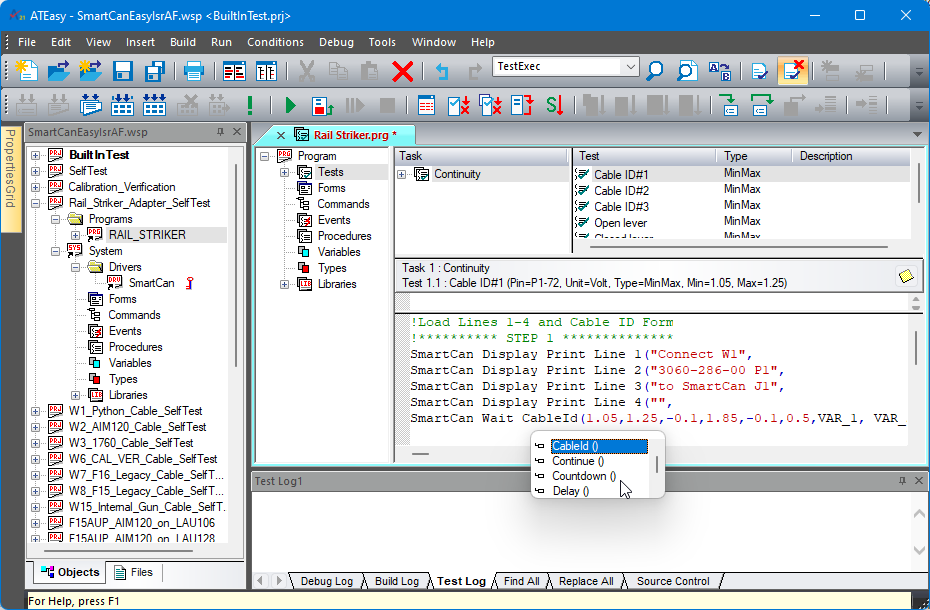930x610 pixels.
Task: Click the green Start run arrow icon
Action: 290,106
